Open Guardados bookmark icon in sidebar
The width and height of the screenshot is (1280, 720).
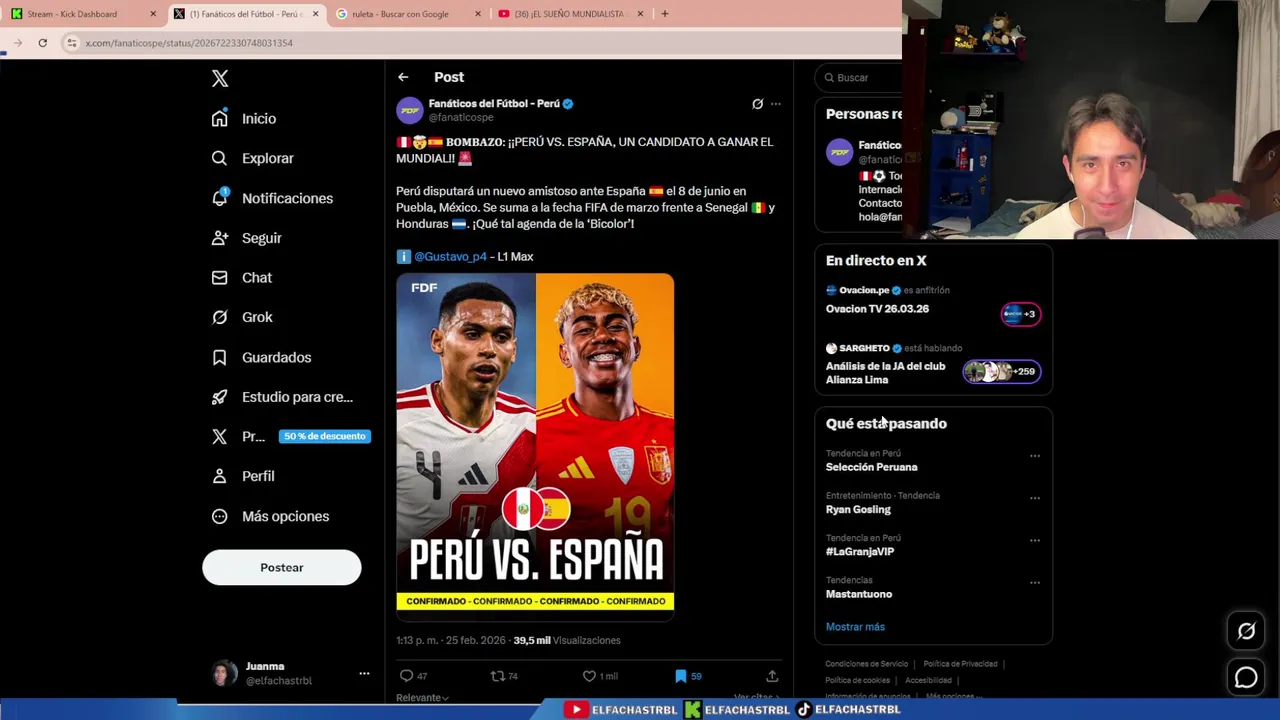[x=220, y=357]
